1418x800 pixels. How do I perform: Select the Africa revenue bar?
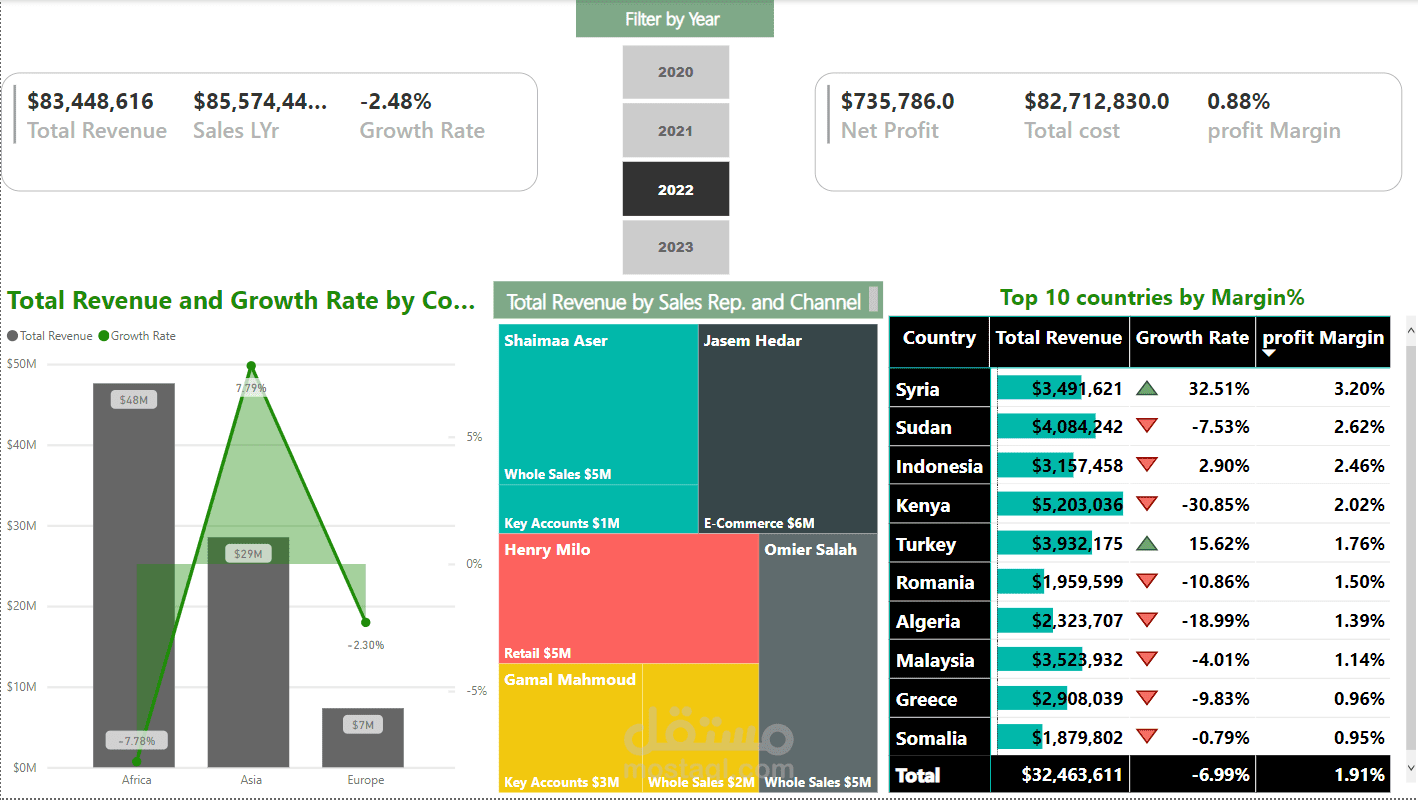click(134, 575)
